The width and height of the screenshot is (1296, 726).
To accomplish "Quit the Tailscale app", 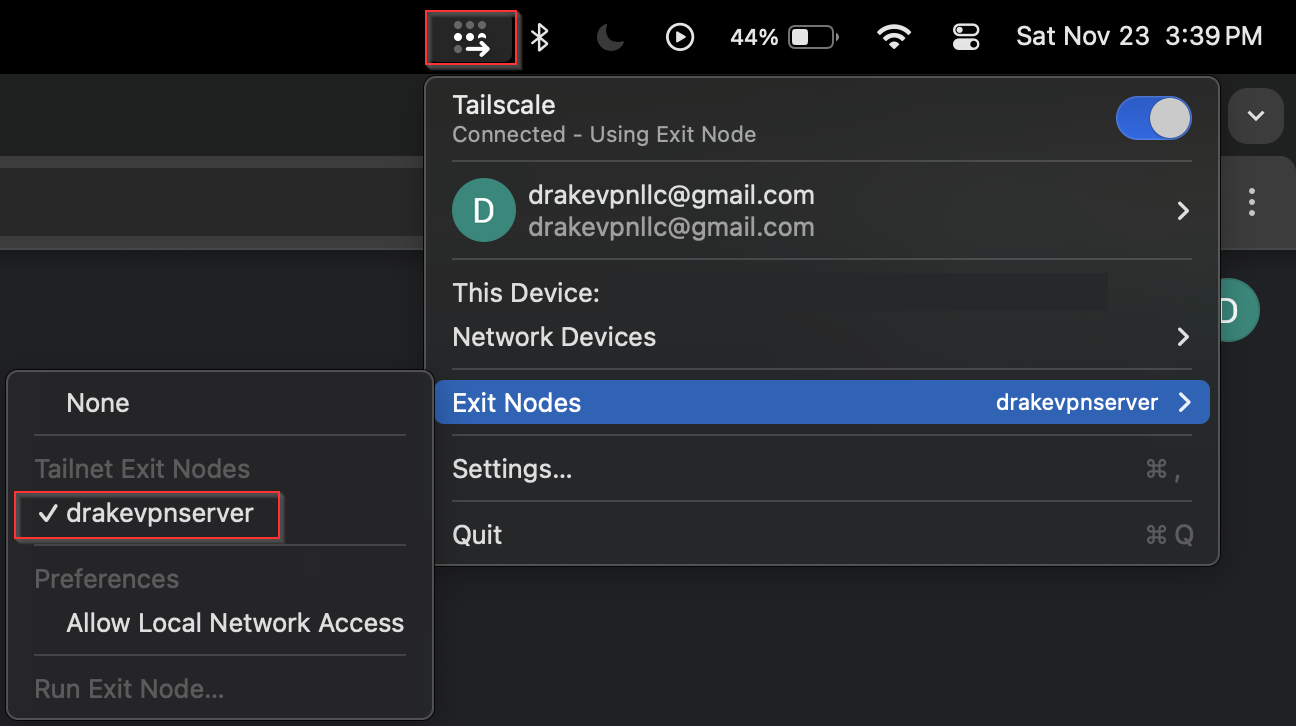I will click(x=822, y=535).
